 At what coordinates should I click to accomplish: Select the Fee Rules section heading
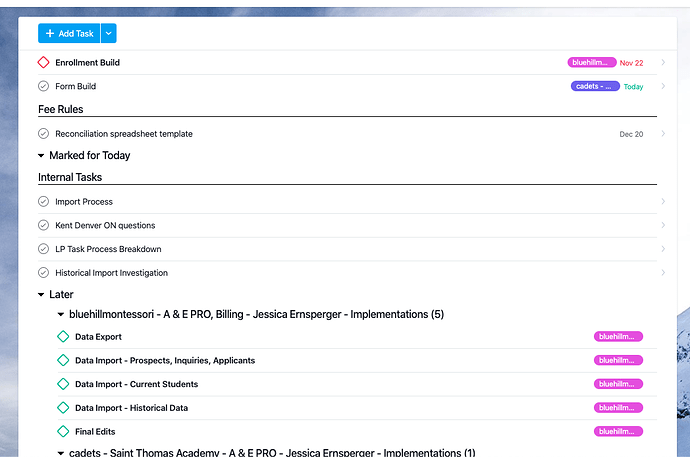61,109
